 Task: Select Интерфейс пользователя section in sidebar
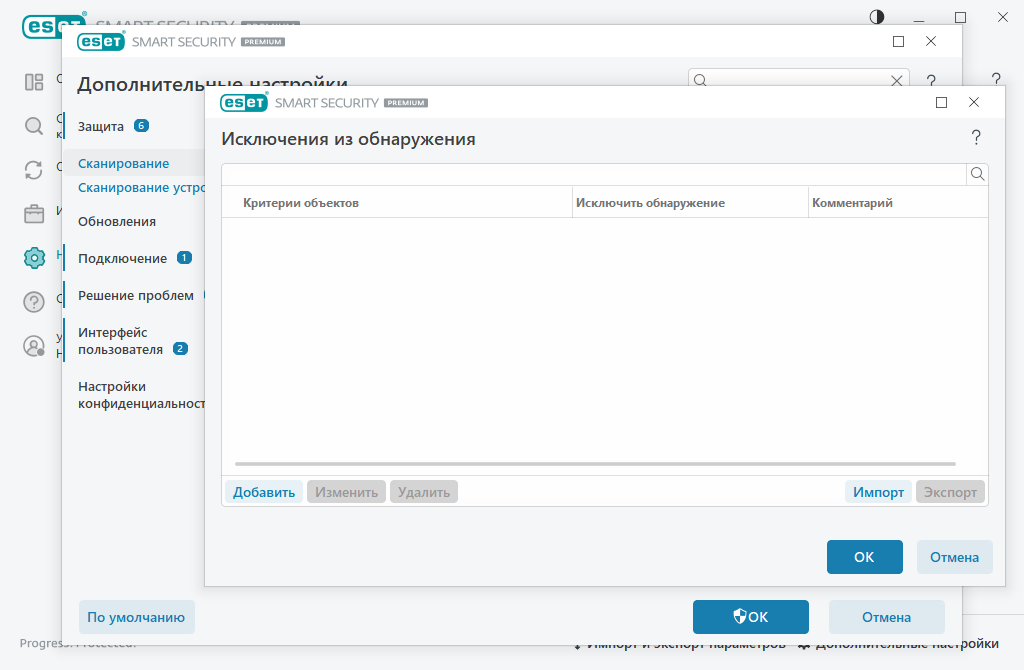pos(120,341)
